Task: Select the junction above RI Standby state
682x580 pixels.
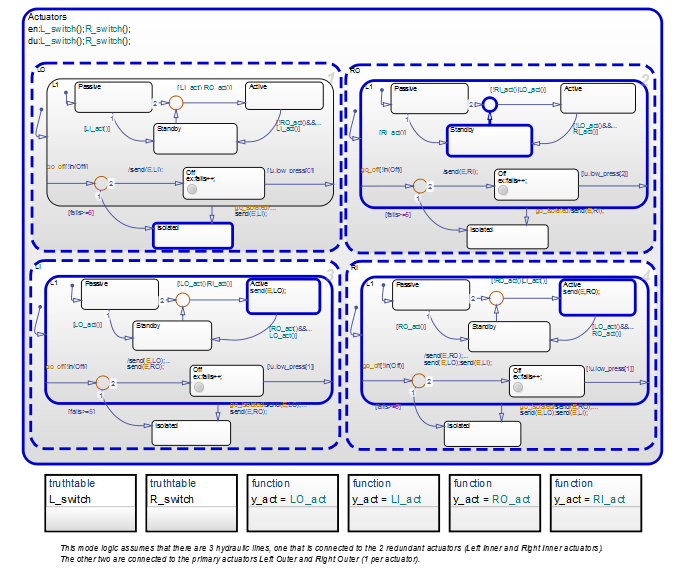Action: pyautogui.click(x=496, y=298)
